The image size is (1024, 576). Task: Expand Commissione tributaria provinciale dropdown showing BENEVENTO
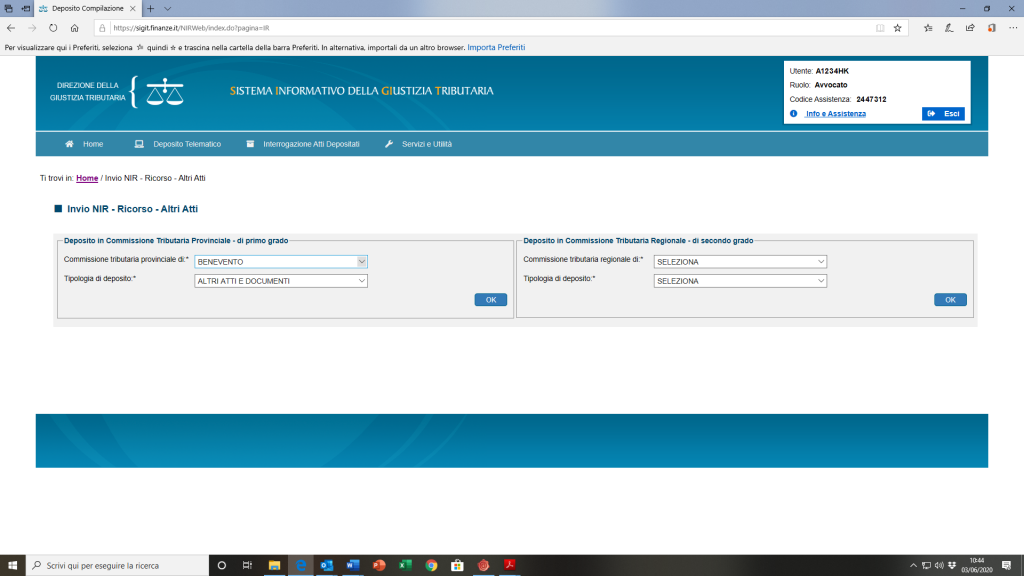281,262
